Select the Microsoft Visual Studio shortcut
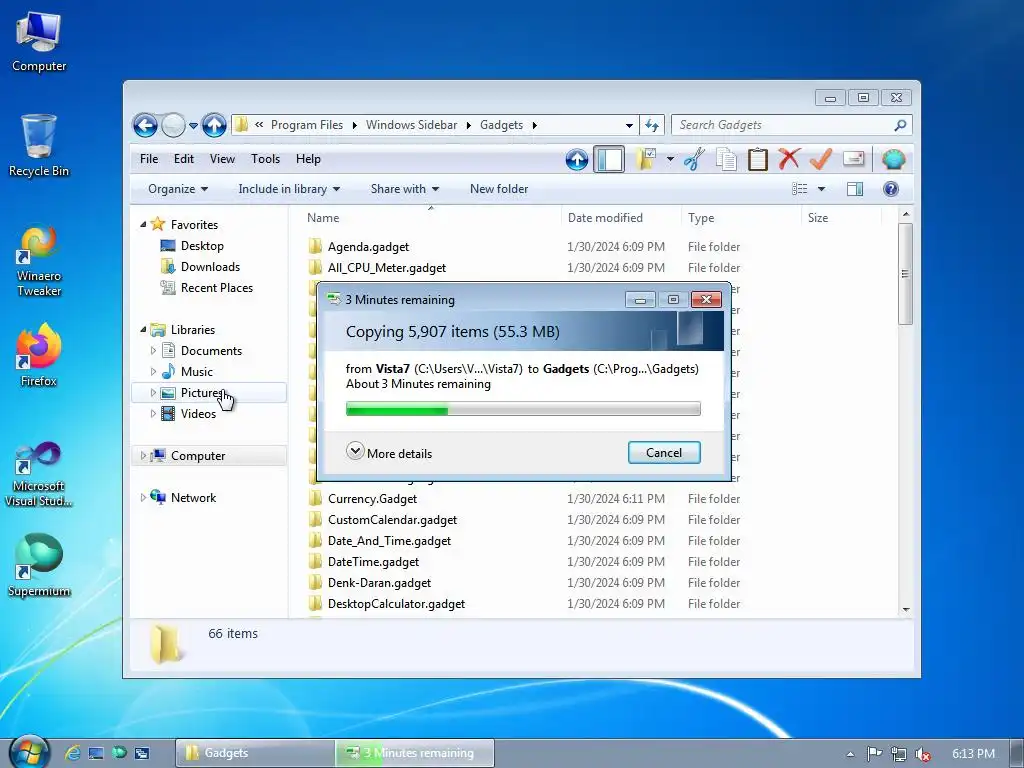 click(x=39, y=474)
